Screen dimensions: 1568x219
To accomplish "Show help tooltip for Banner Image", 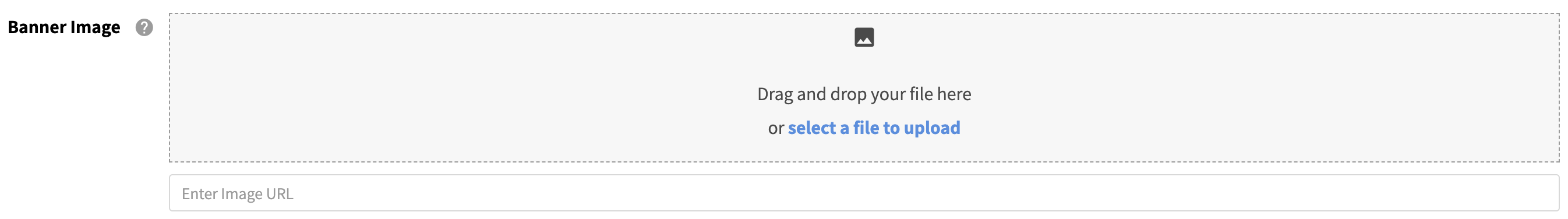I will pyautogui.click(x=144, y=27).
